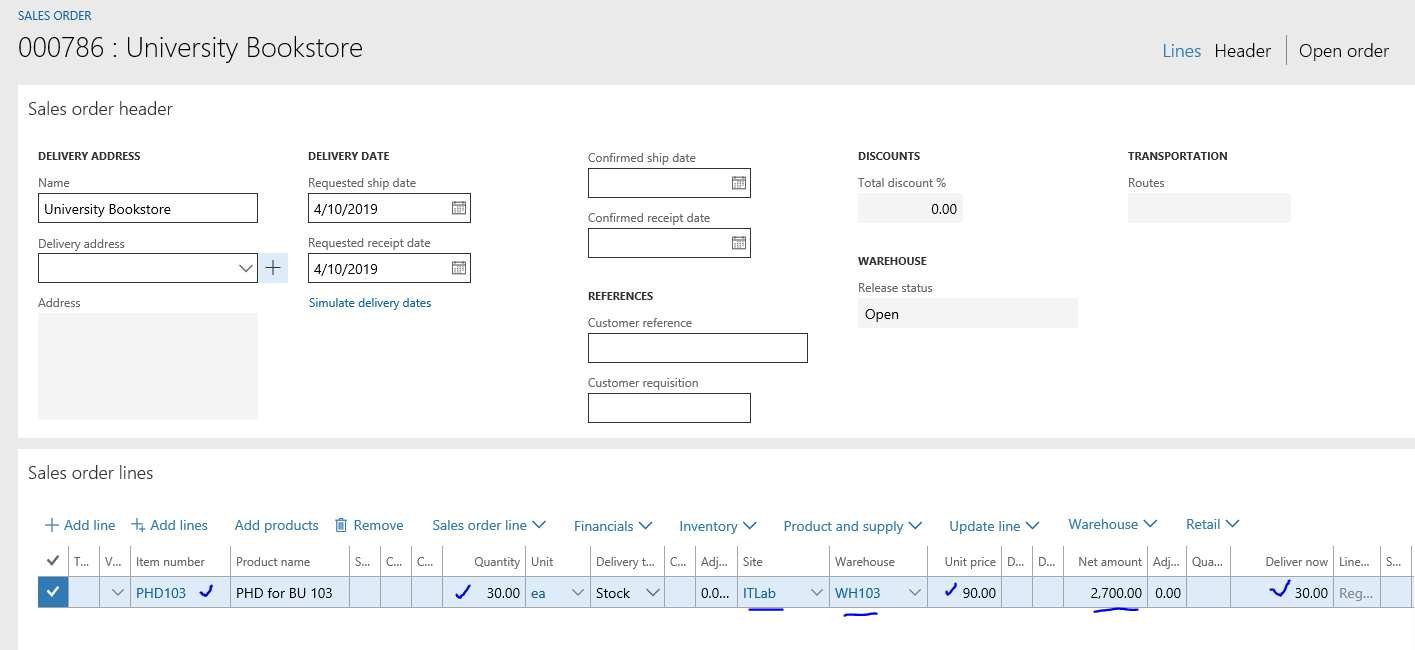Click Open order status link
The width and height of the screenshot is (1415, 650).
1344,51
